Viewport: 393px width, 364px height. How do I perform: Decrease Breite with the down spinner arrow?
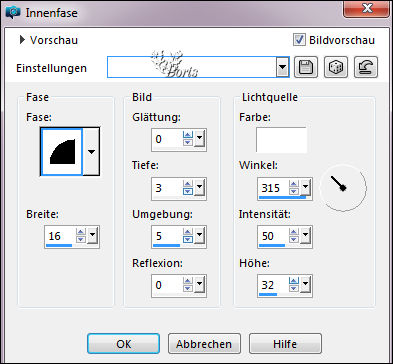[81, 240]
